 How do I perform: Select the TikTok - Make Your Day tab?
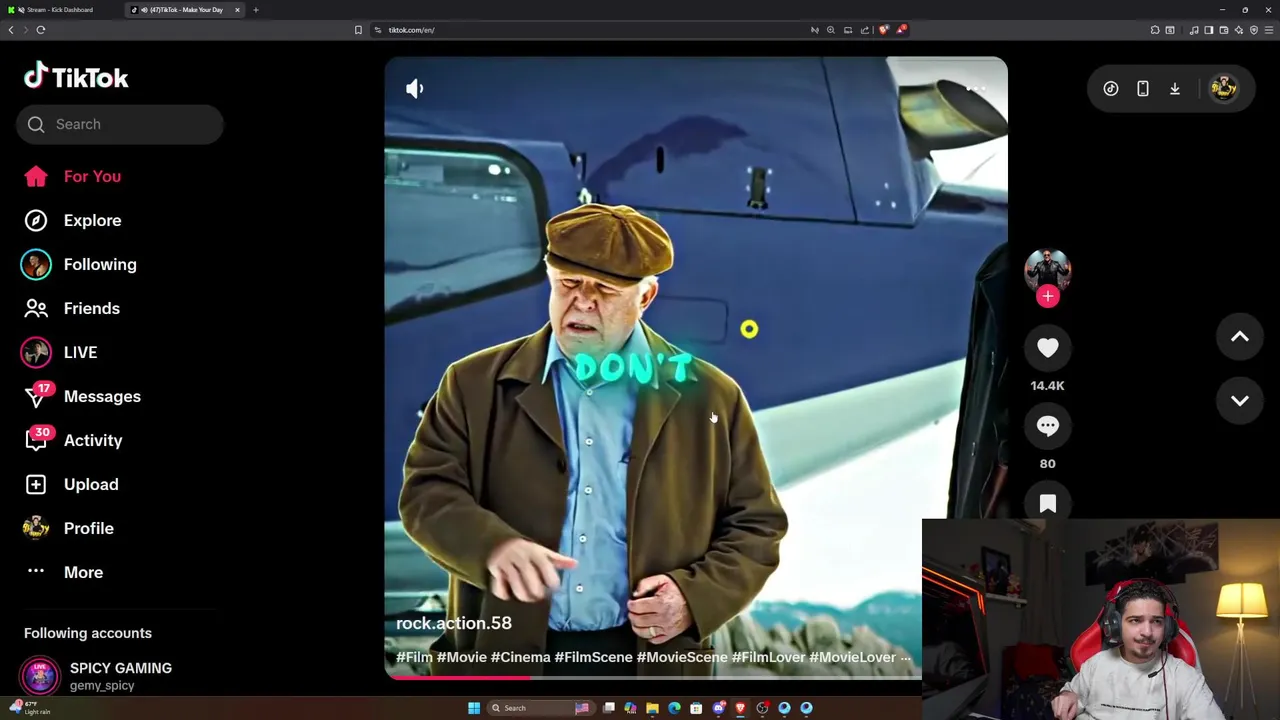[x=183, y=10]
